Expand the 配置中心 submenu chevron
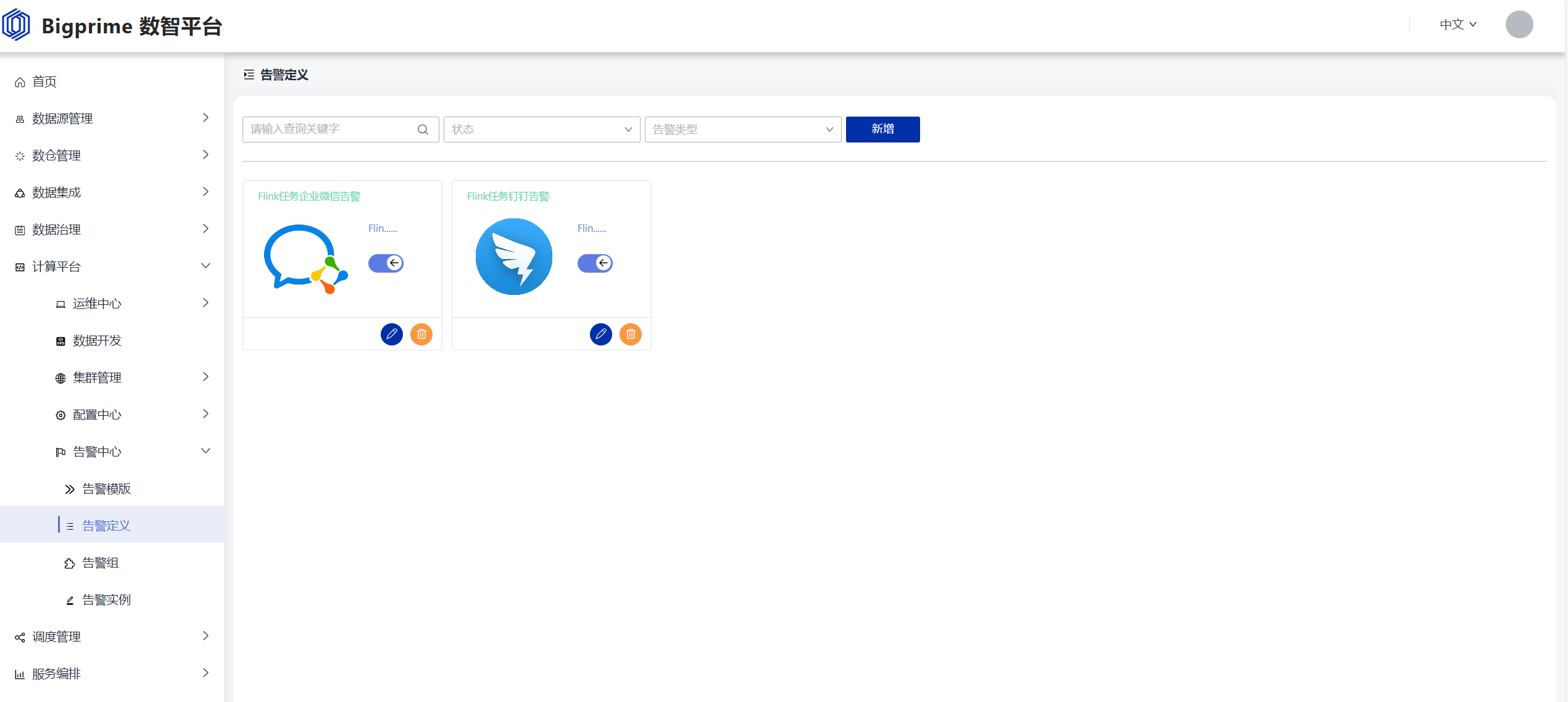Viewport: 1568px width, 702px height. (x=205, y=414)
